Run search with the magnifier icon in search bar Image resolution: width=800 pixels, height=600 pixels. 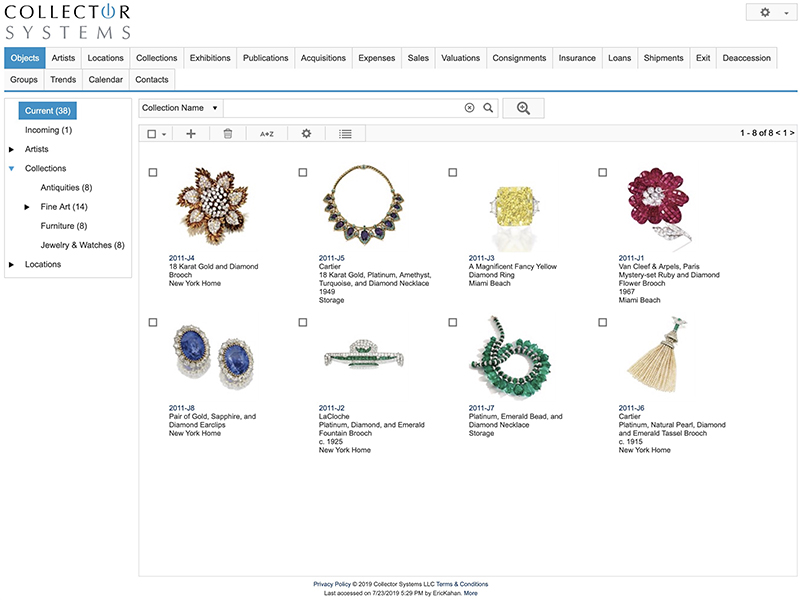click(x=488, y=108)
